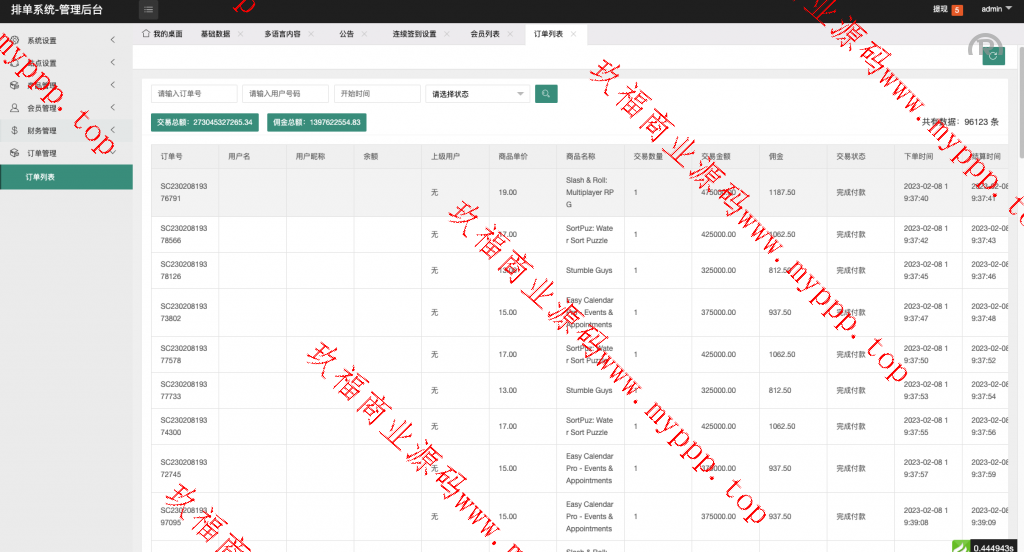Click the 交易总额 green summary button
The height and width of the screenshot is (552, 1024).
pos(204,122)
